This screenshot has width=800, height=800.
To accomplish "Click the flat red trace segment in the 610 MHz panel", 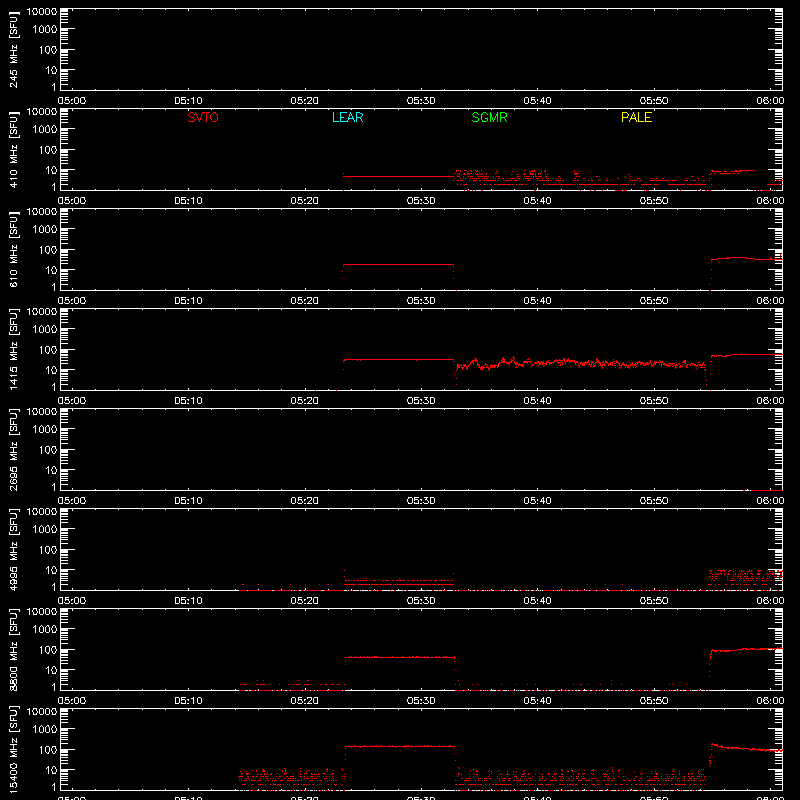I will pos(398,264).
